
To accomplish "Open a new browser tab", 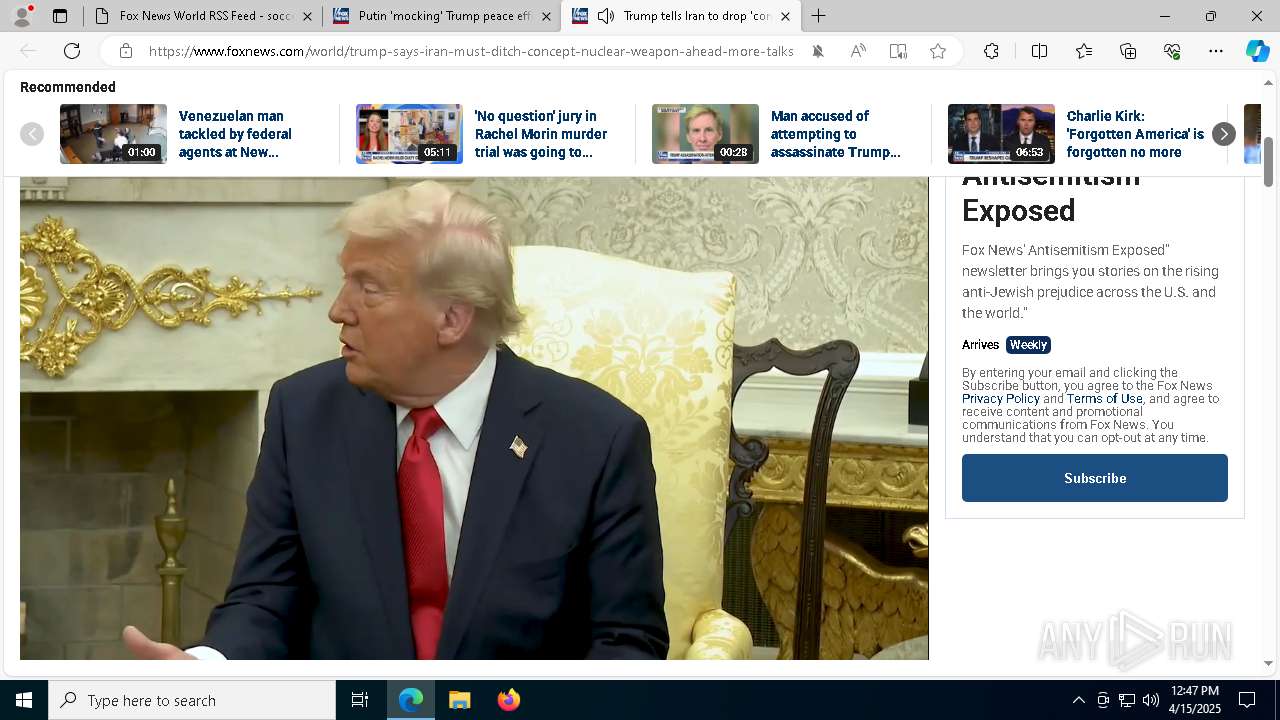I will (x=818, y=16).
